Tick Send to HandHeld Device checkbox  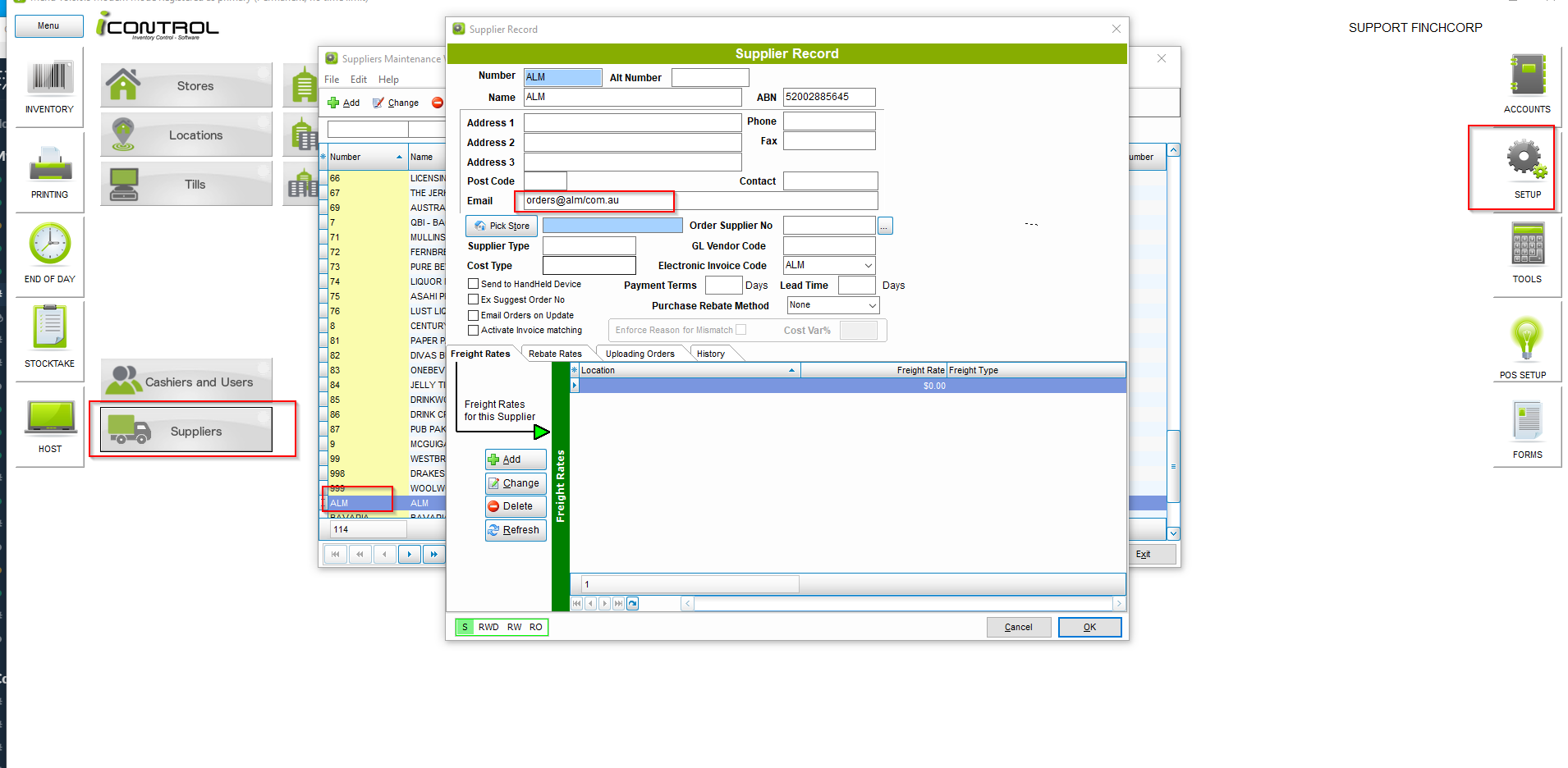pyautogui.click(x=473, y=284)
